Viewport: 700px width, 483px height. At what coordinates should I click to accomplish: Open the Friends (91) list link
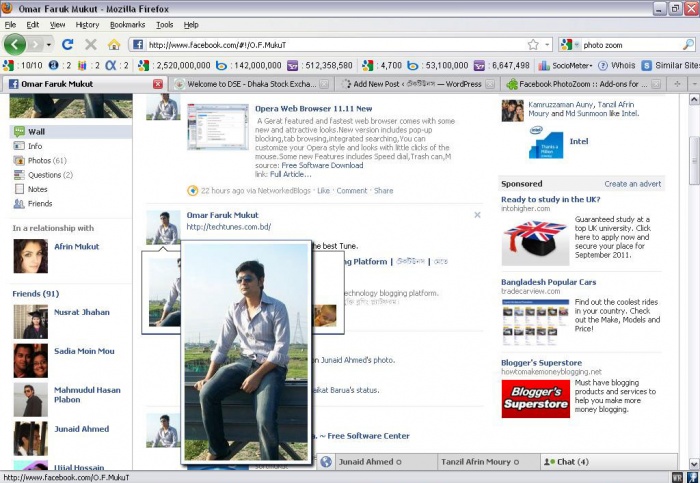coord(36,294)
